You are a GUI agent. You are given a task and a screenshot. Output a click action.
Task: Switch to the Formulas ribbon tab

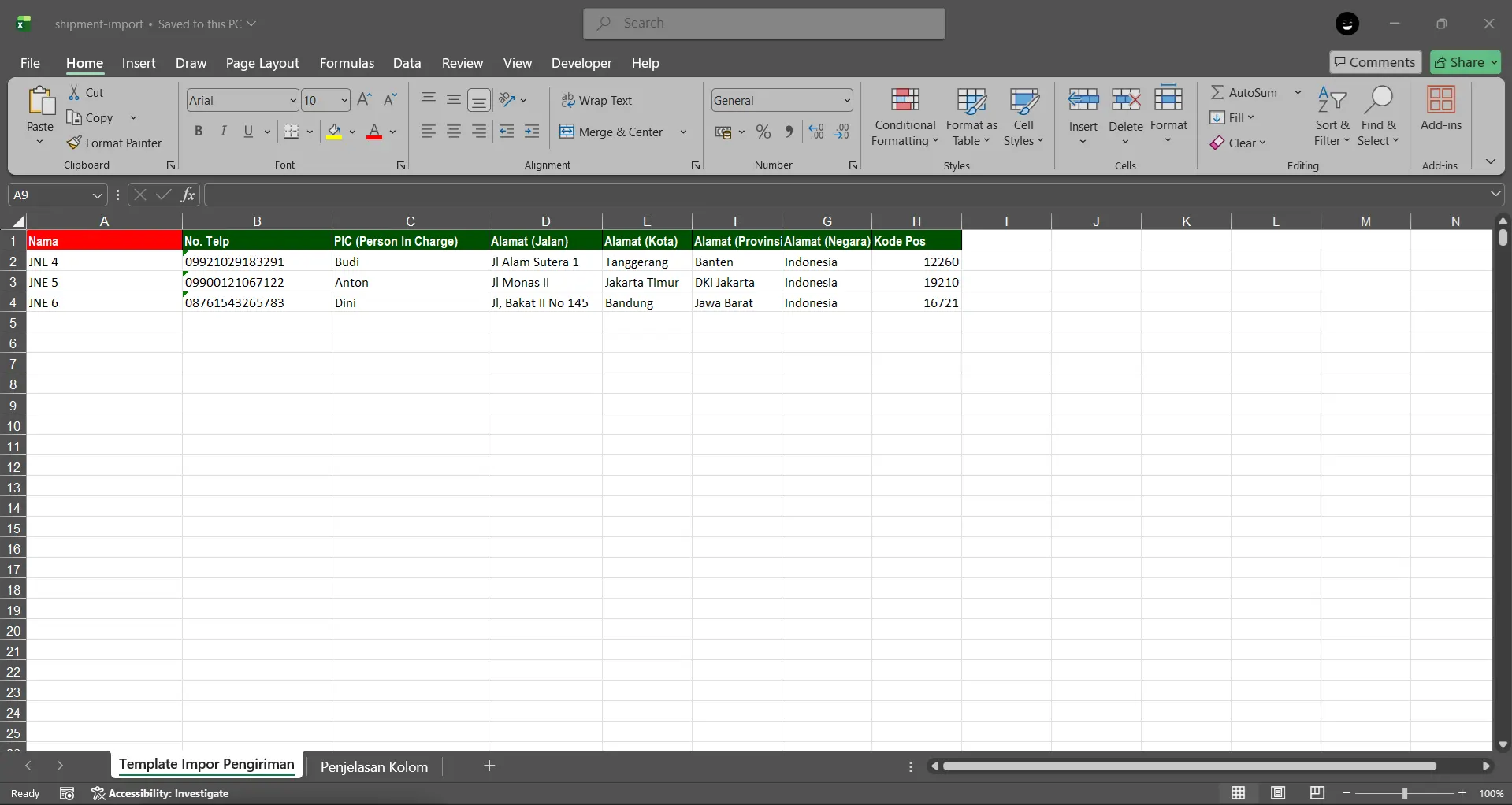347,63
